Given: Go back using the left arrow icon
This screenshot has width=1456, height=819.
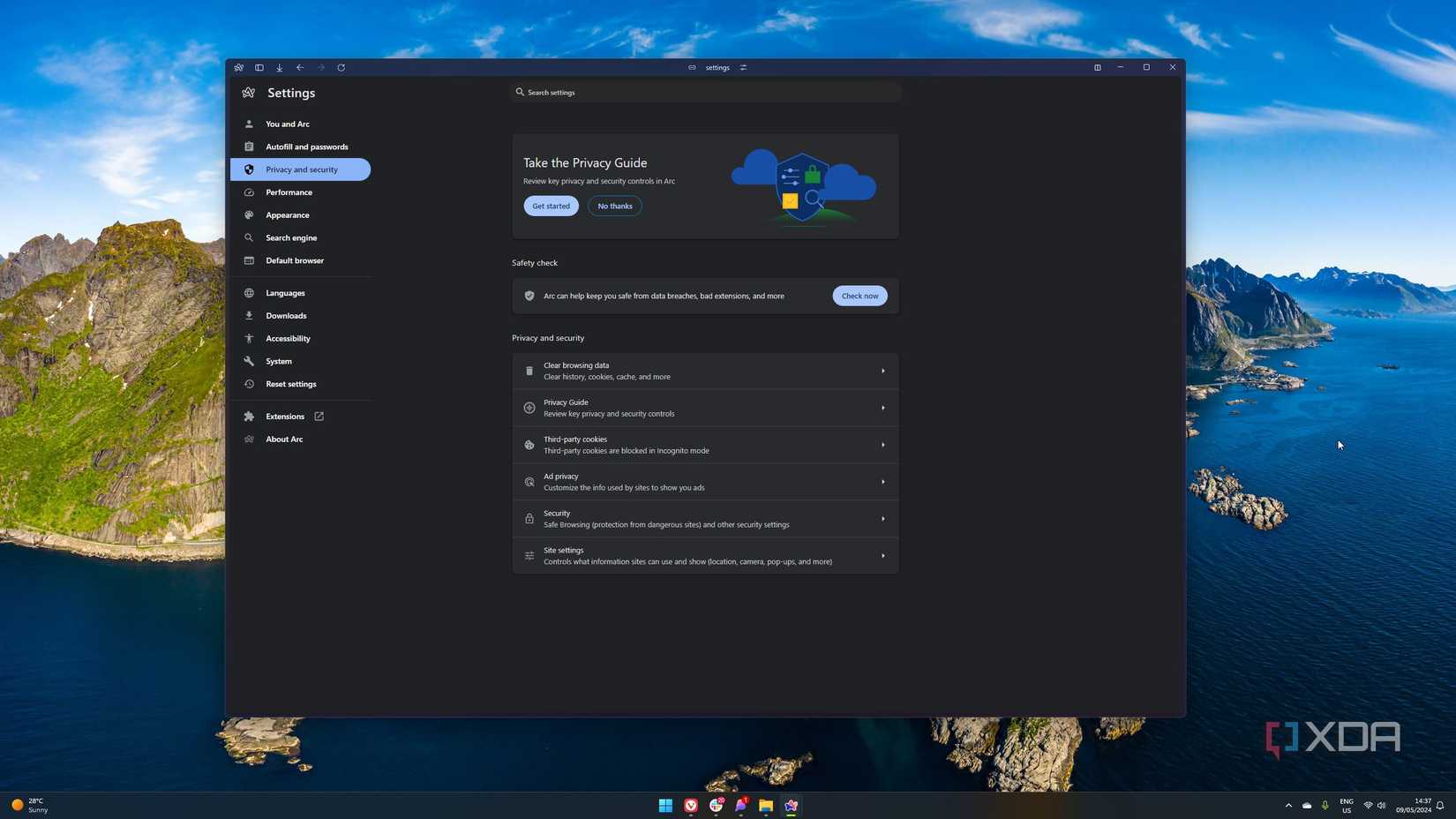Looking at the screenshot, I should [300, 68].
